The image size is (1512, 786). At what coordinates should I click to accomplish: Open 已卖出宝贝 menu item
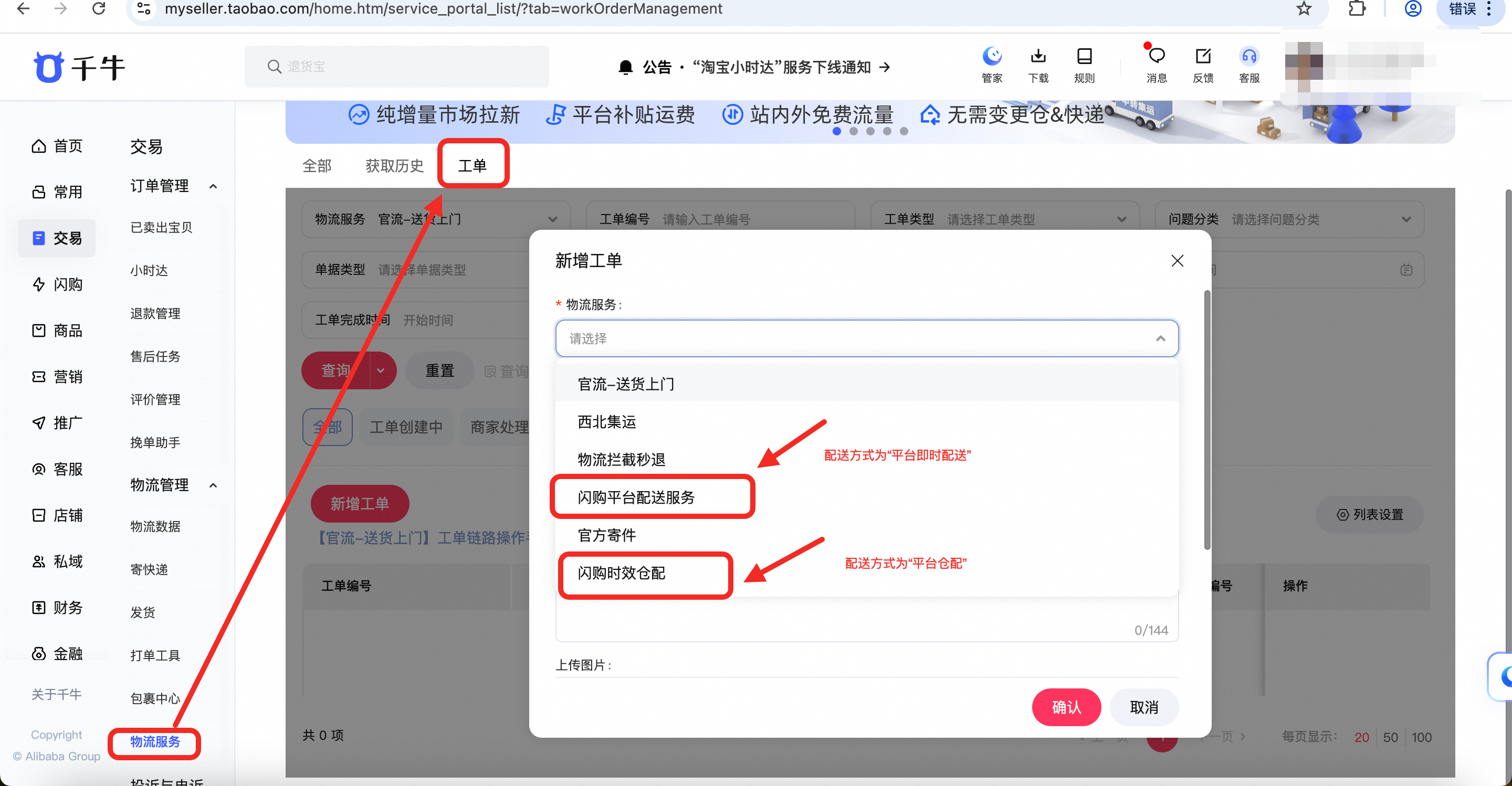point(161,227)
